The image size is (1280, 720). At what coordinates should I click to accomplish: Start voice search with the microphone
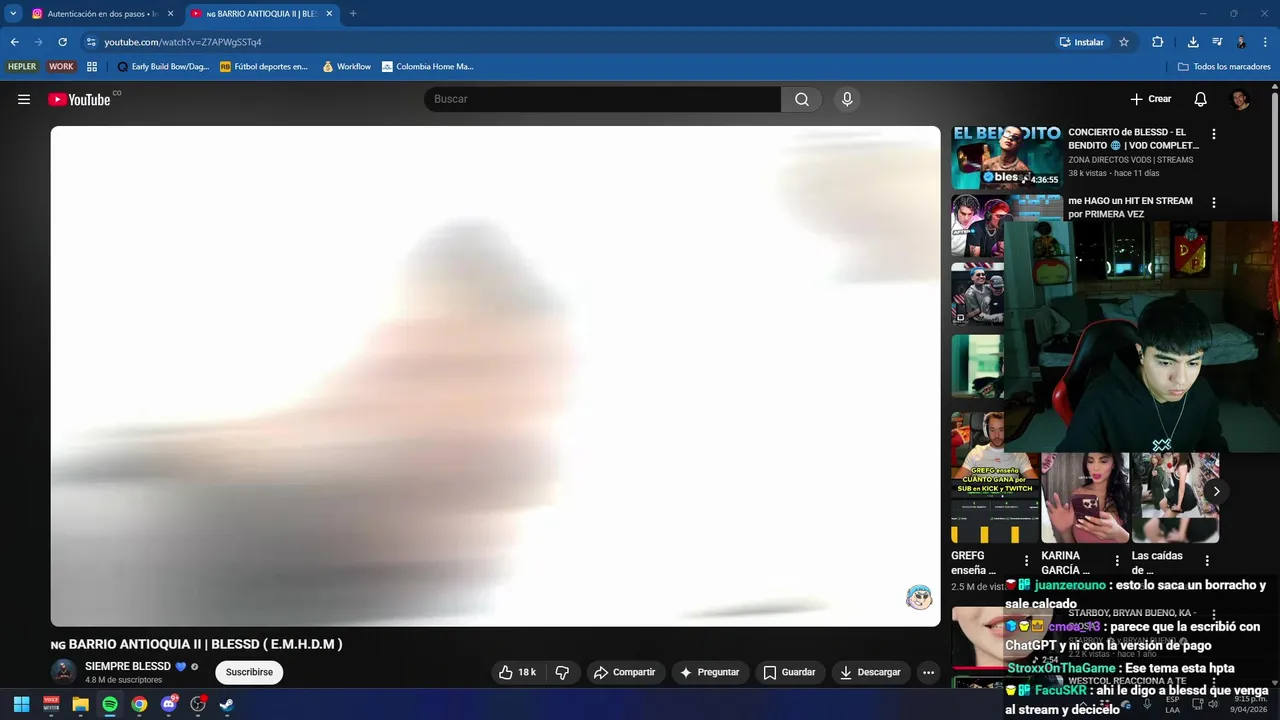847,99
